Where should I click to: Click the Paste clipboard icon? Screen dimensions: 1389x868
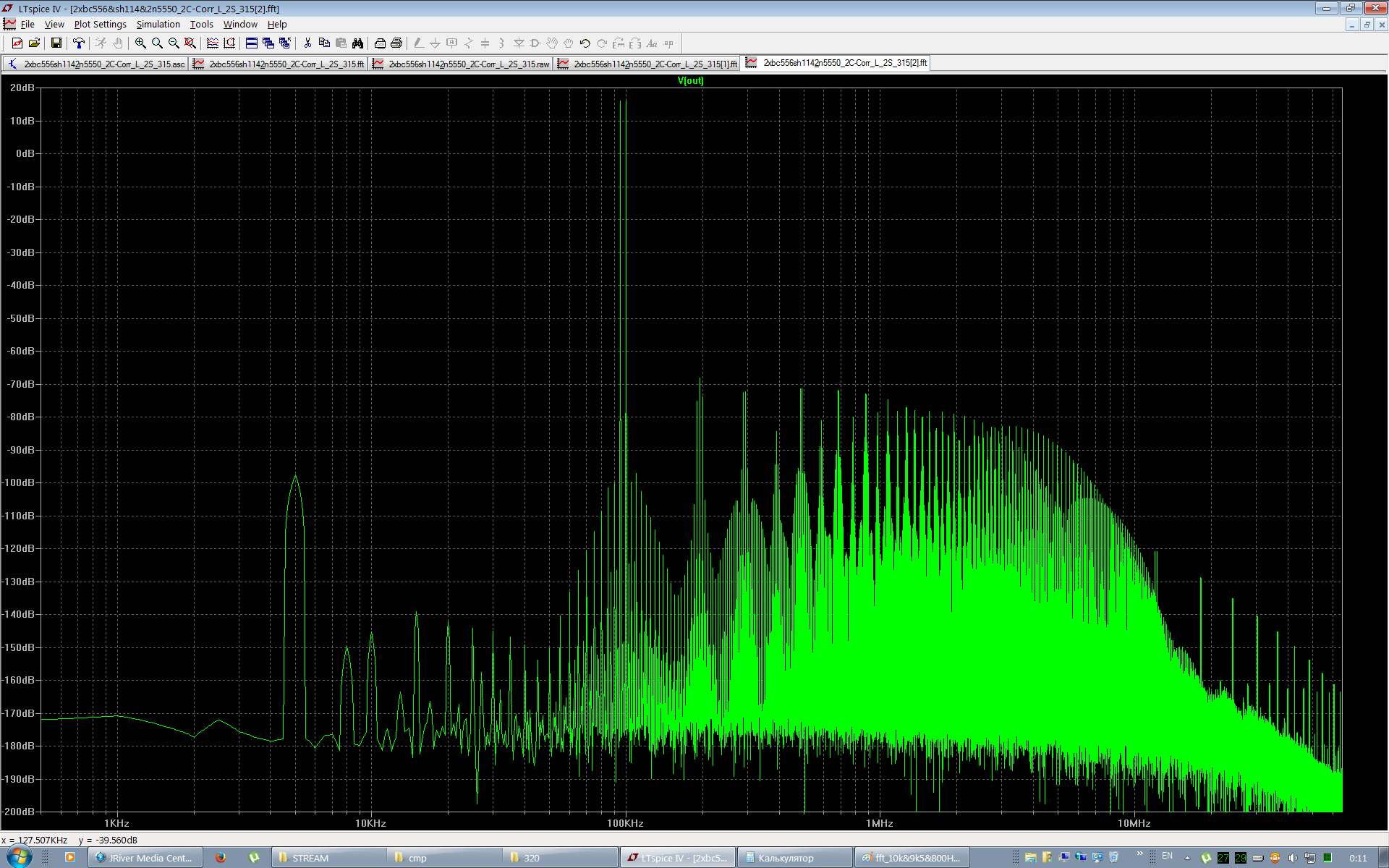(341, 43)
